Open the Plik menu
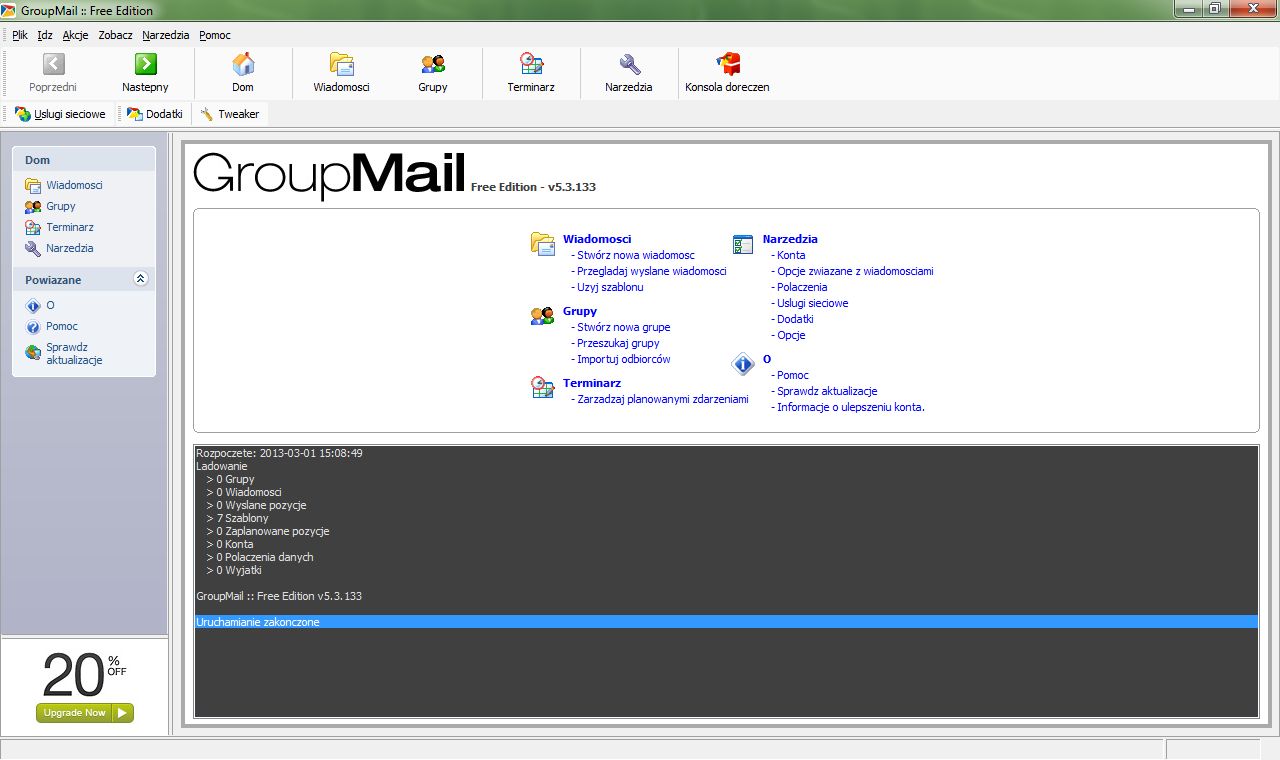This screenshot has width=1280, height=760. (20, 35)
